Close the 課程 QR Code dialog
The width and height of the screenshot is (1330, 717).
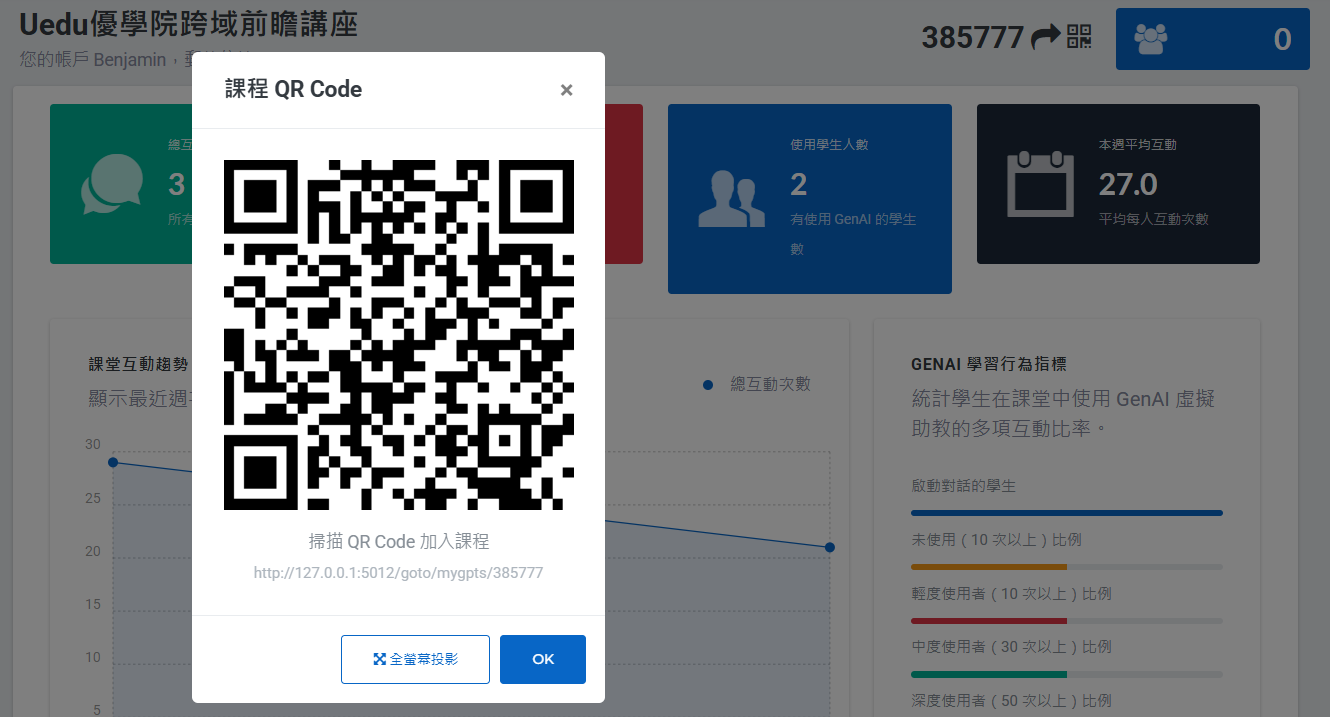coord(566,89)
